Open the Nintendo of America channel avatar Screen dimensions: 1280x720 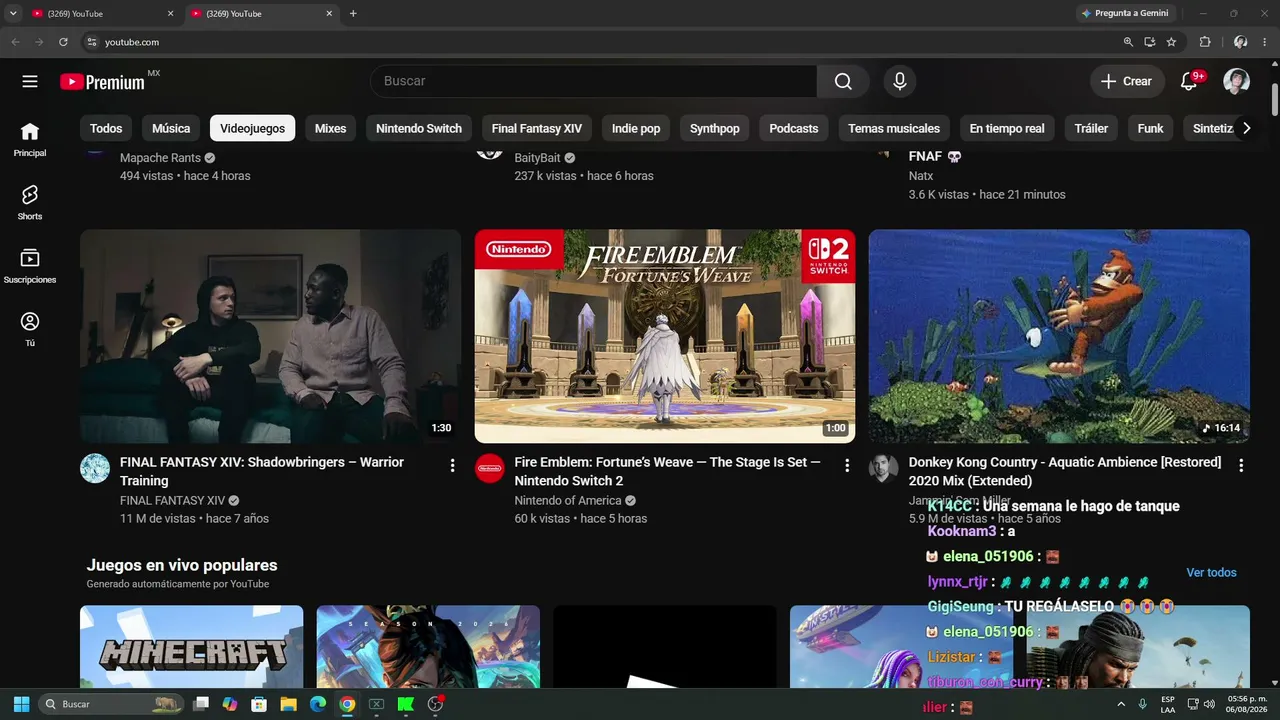(x=489, y=468)
